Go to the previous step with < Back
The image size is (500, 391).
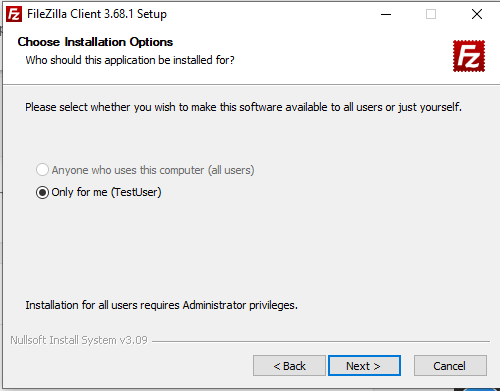click(x=289, y=366)
